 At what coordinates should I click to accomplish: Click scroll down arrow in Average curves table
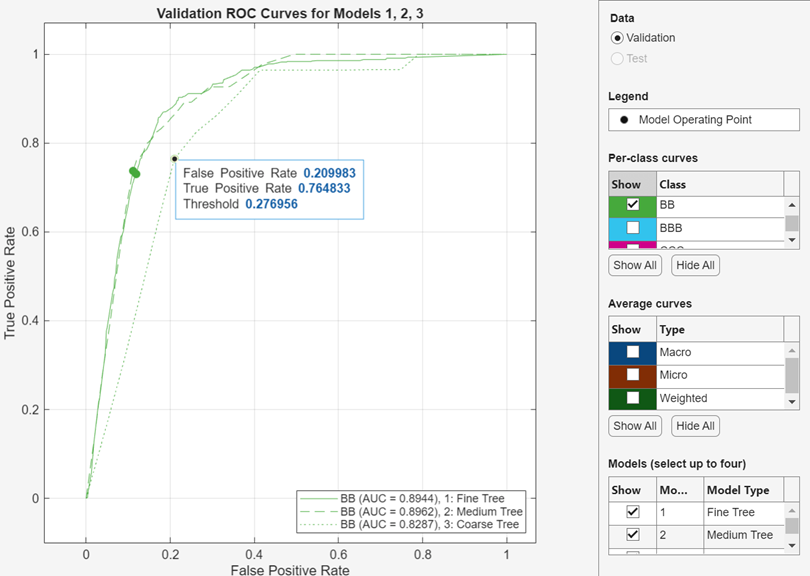point(792,402)
